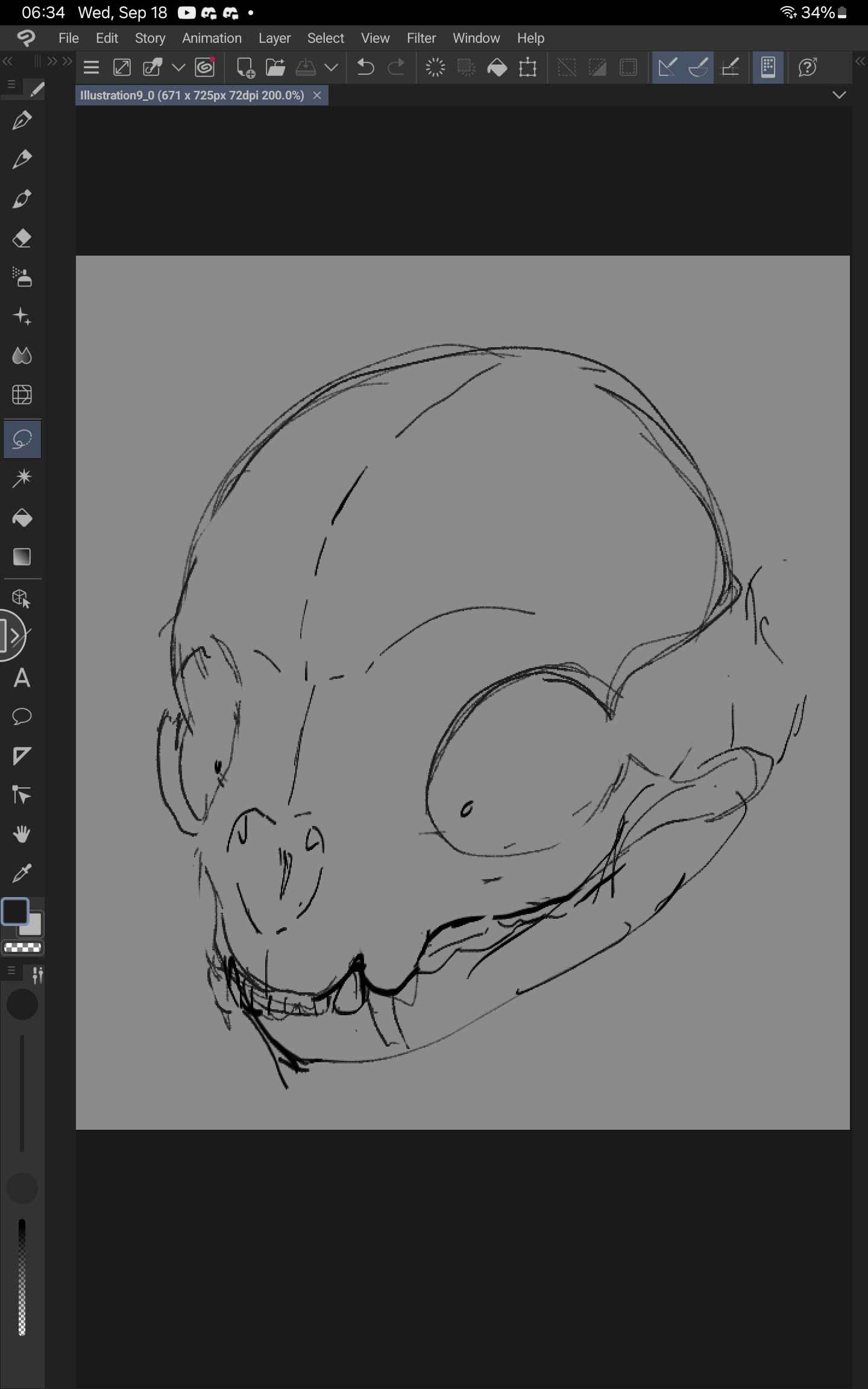The height and width of the screenshot is (1389, 868).
Task: Toggle Deselect icon in command bar
Action: [567, 68]
